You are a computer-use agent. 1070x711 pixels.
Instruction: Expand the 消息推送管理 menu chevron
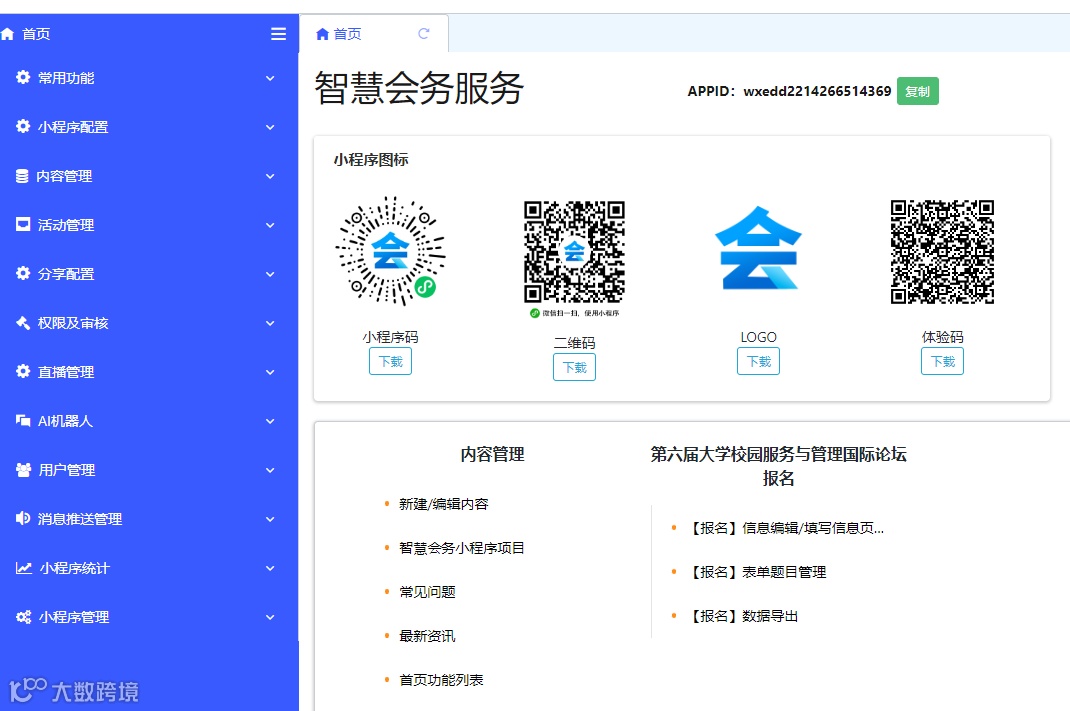(x=270, y=519)
